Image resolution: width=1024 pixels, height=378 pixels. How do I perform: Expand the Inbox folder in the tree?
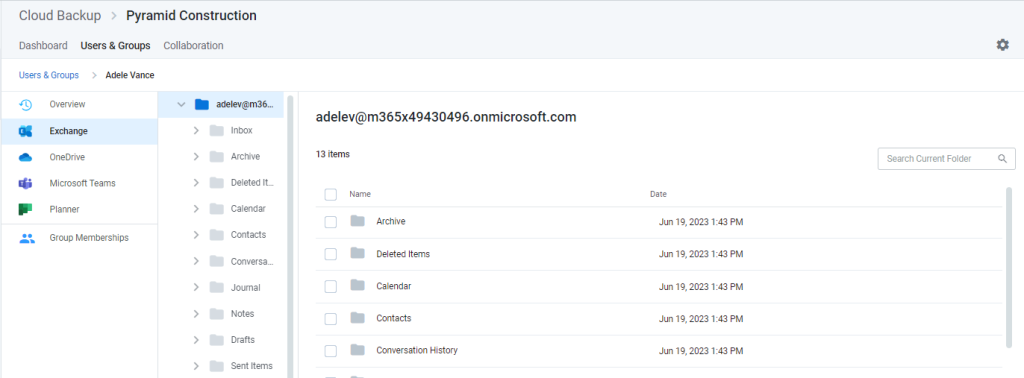(x=196, y=131)
